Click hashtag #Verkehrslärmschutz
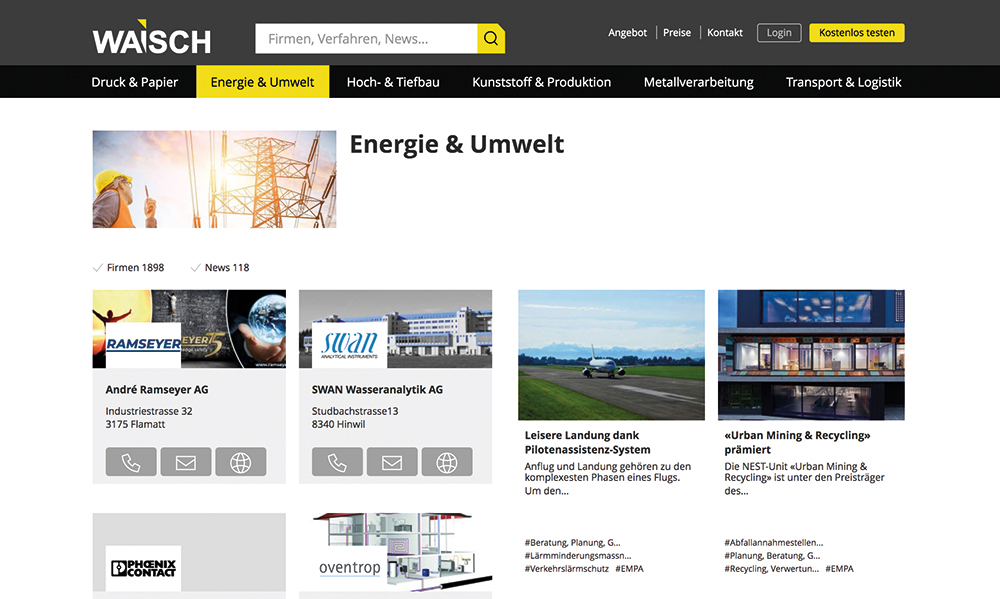This screenshot has width=1000, height=599. [566, 568]
